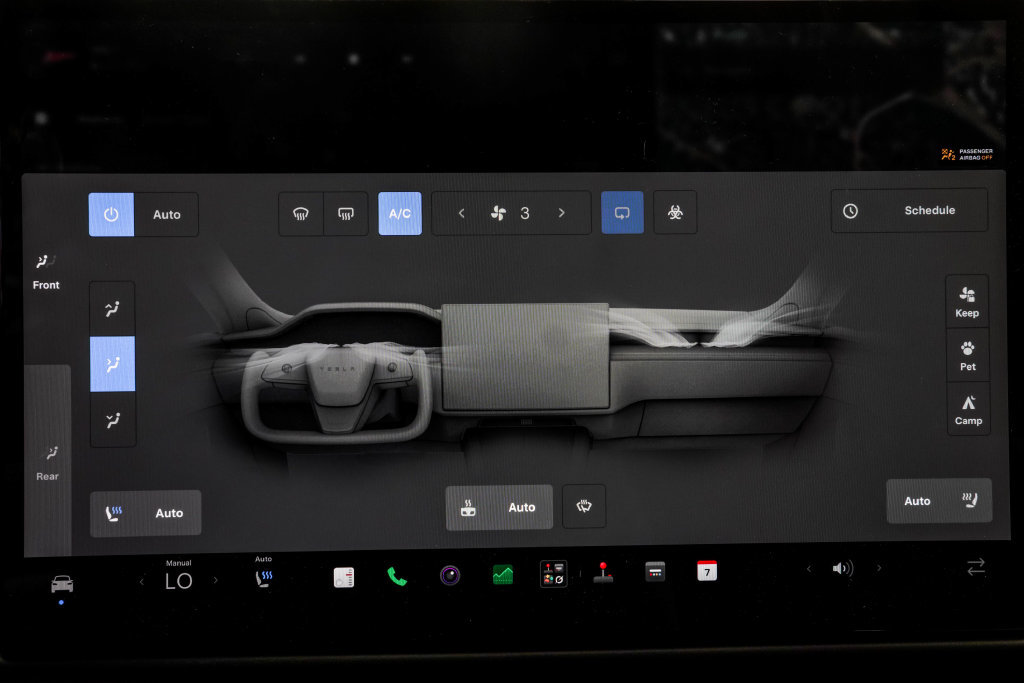Image resolution: width=1024 pixels, height=683 pixels.
Task: Tap the LO temperature display
Action: (178, 580)
